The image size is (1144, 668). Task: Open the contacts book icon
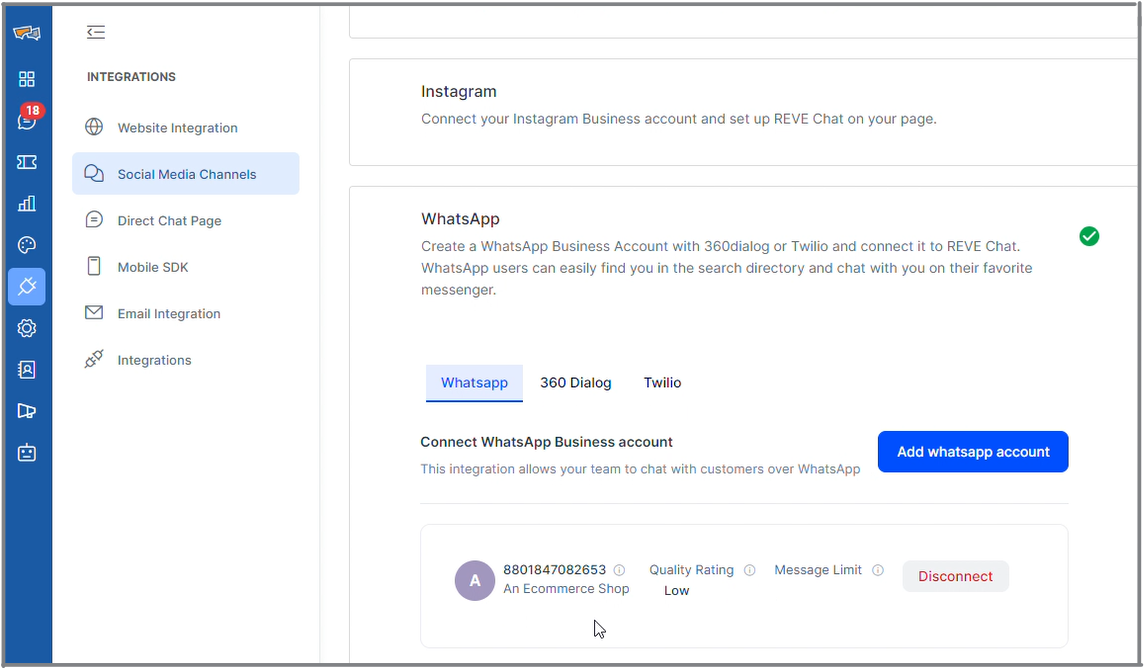pyautogui.click(x=26, y=370)
